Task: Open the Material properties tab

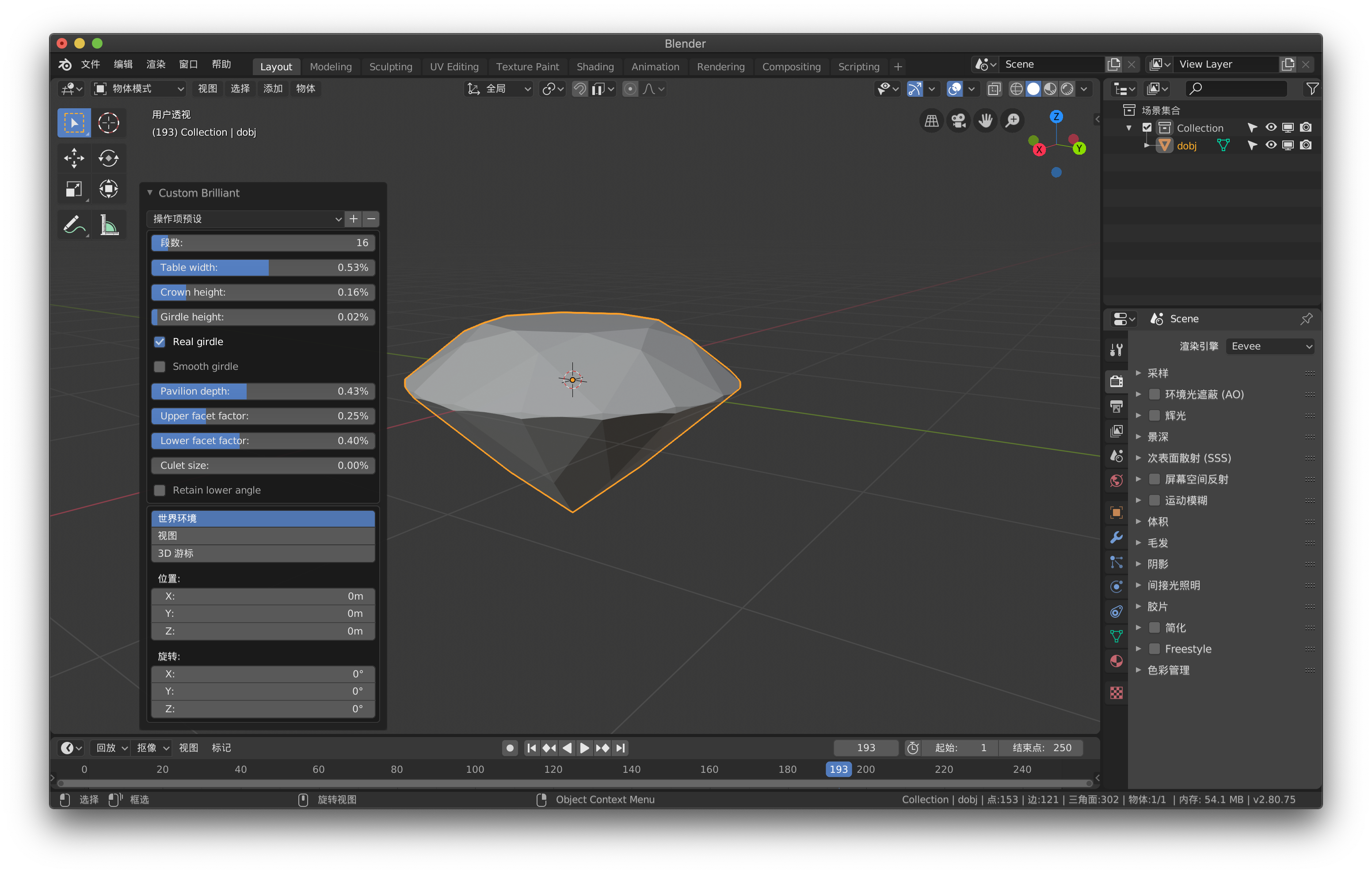Action: pos(1116,661)
